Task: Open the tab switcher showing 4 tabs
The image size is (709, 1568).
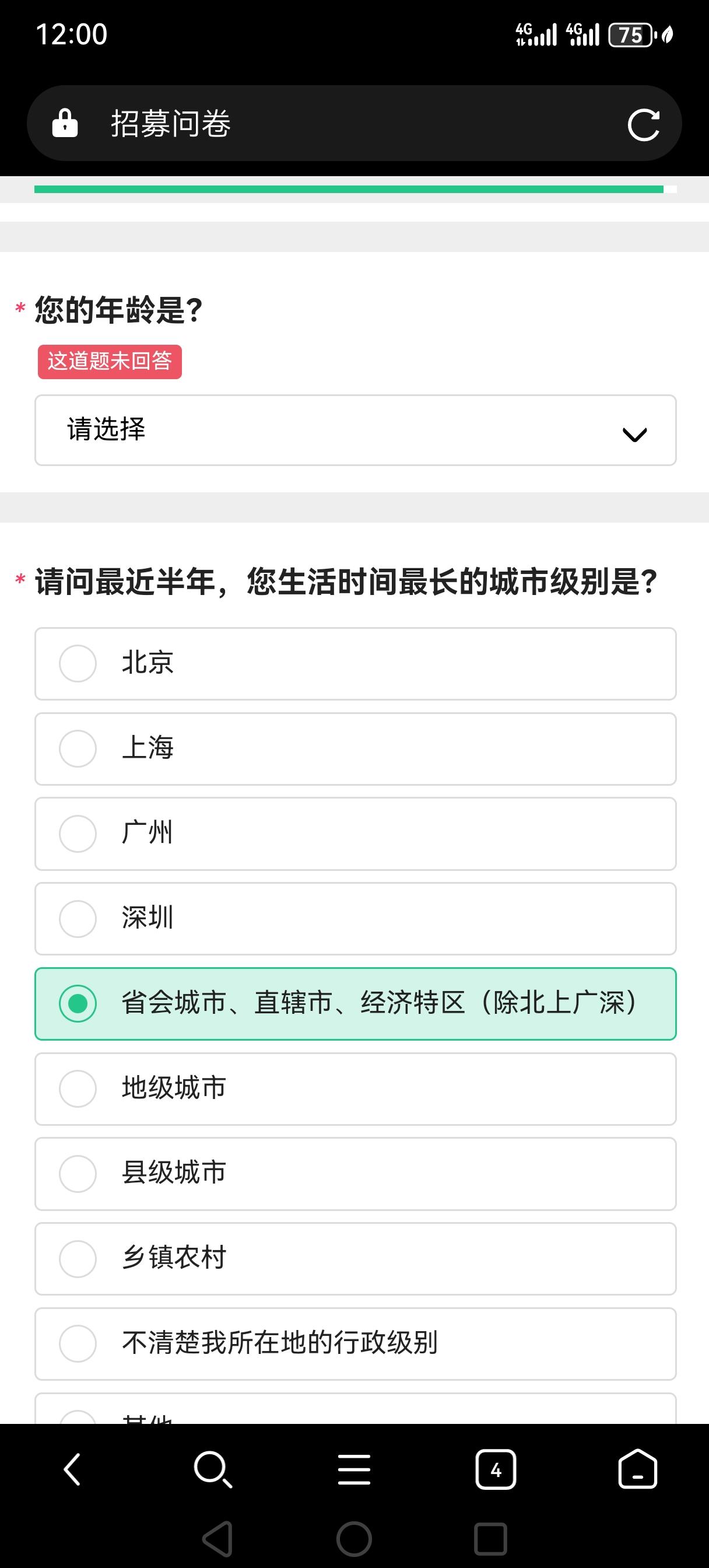Action: coord(496,1470)
